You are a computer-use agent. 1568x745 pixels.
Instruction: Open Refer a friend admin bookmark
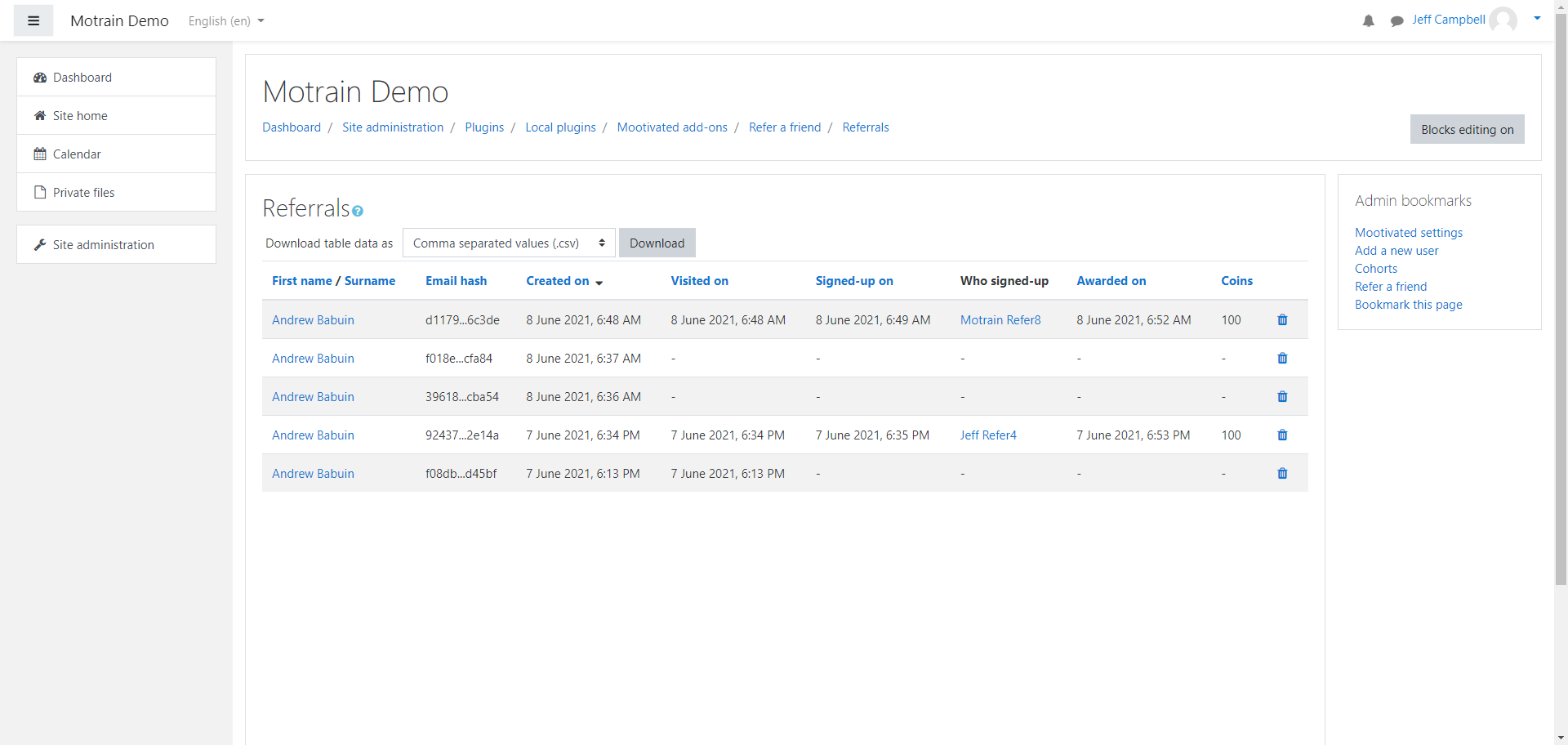point(1391,287)
